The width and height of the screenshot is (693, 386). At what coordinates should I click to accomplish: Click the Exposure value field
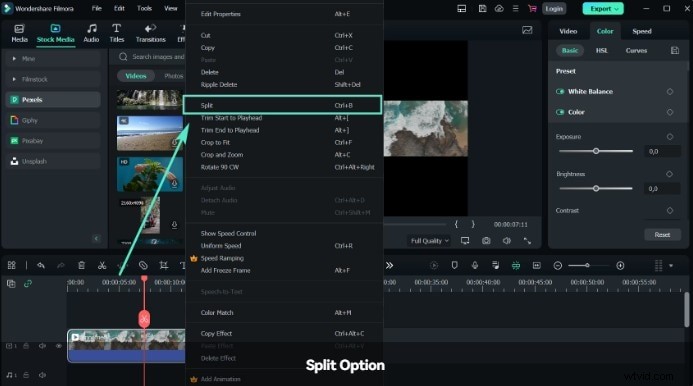click(x=662, y=152)
